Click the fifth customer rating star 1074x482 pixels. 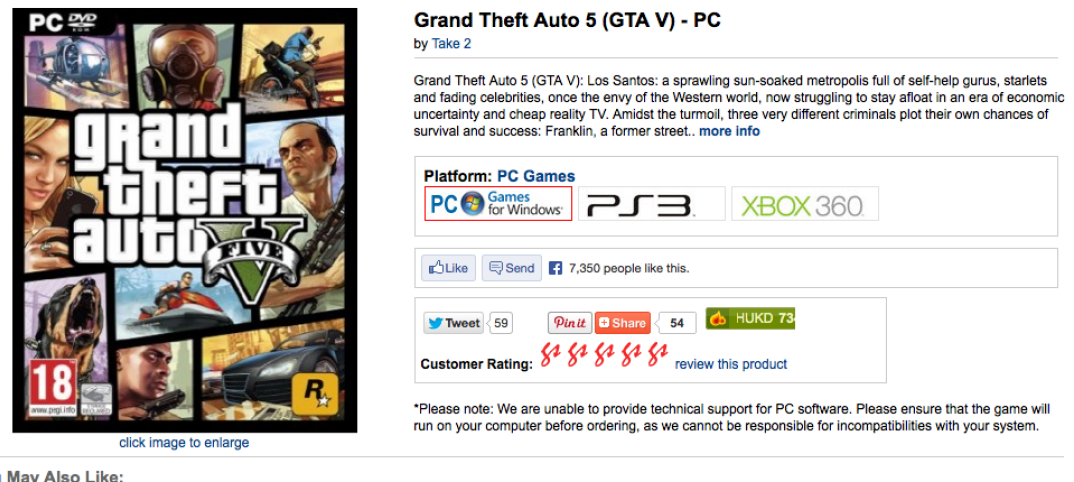click(657, 356)
